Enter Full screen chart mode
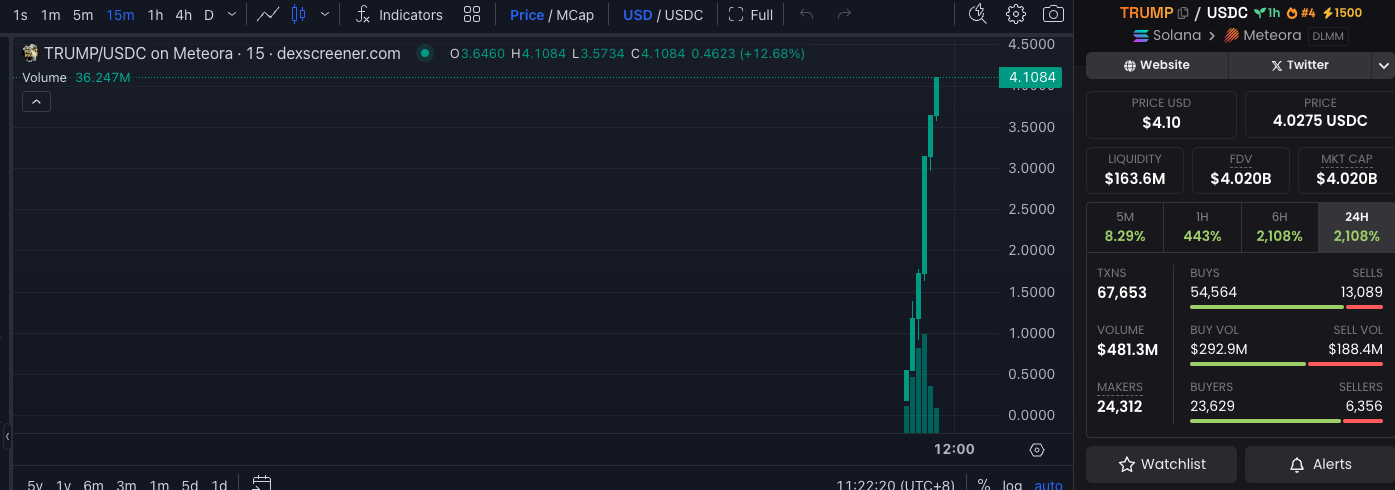This screenshot has height=490, width=1395. [751, 15]
